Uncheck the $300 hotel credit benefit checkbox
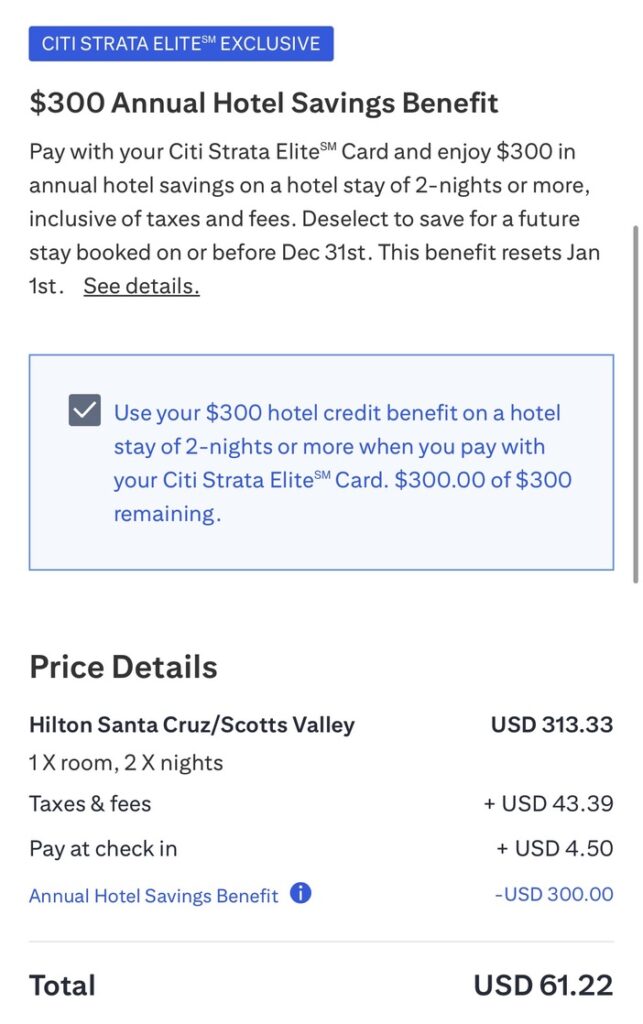Image resolution: width=643 pixels, height=1024 pixels. [x=85, y=411]
